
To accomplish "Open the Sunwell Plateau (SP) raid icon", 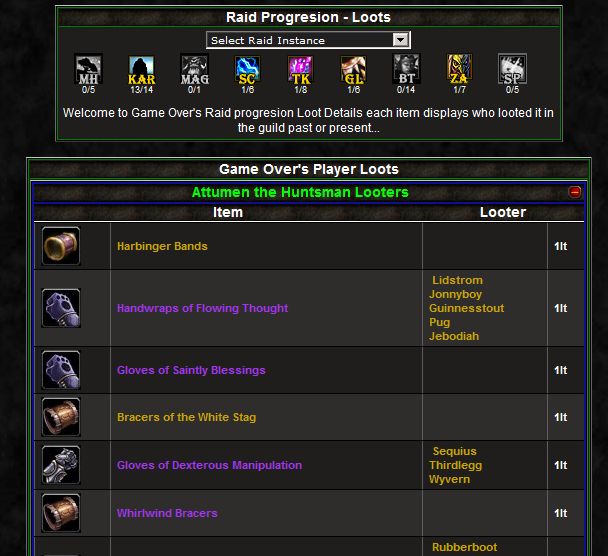I will point(512,70).
